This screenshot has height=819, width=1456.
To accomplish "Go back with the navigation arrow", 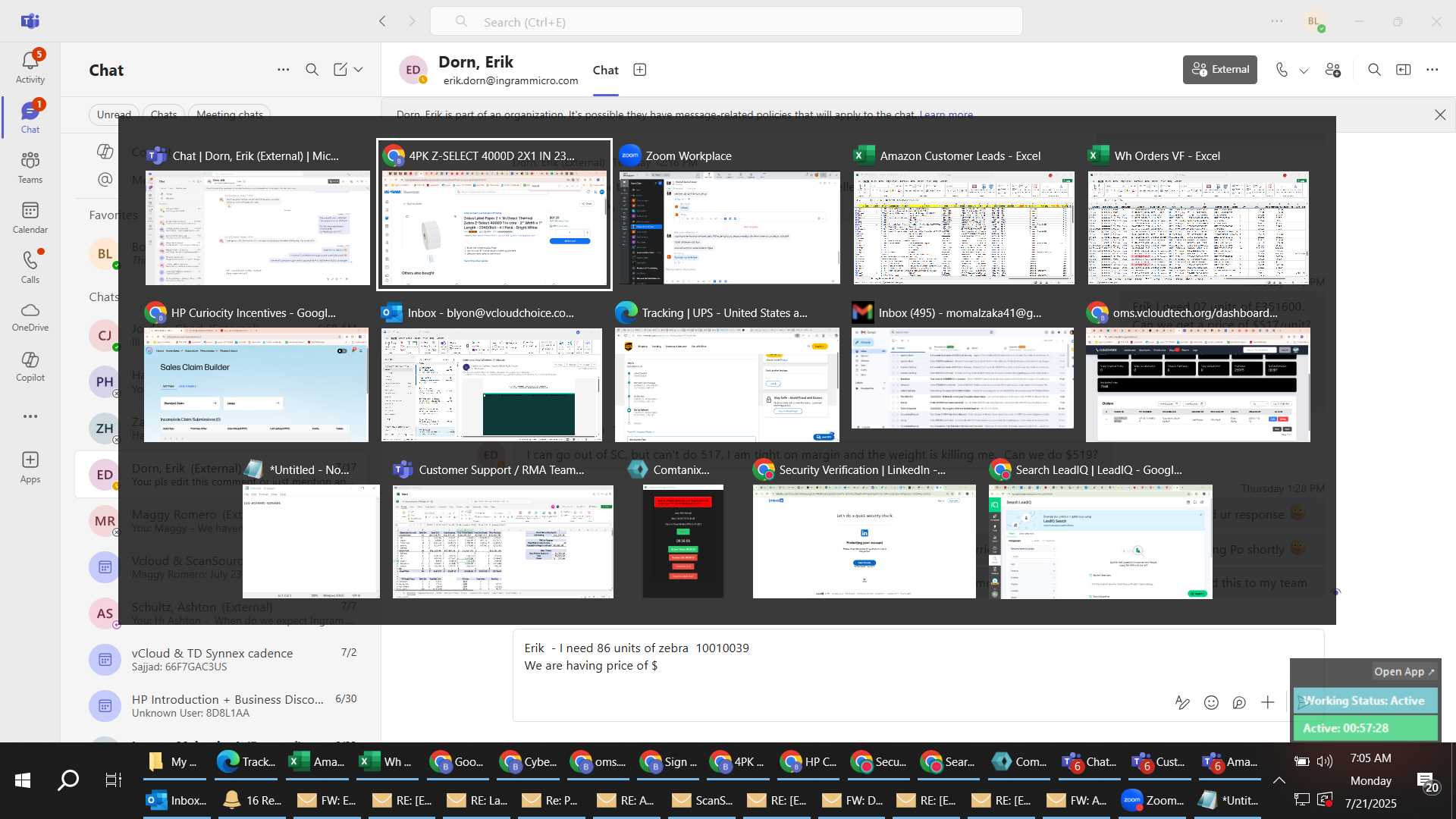I will 382,21.
